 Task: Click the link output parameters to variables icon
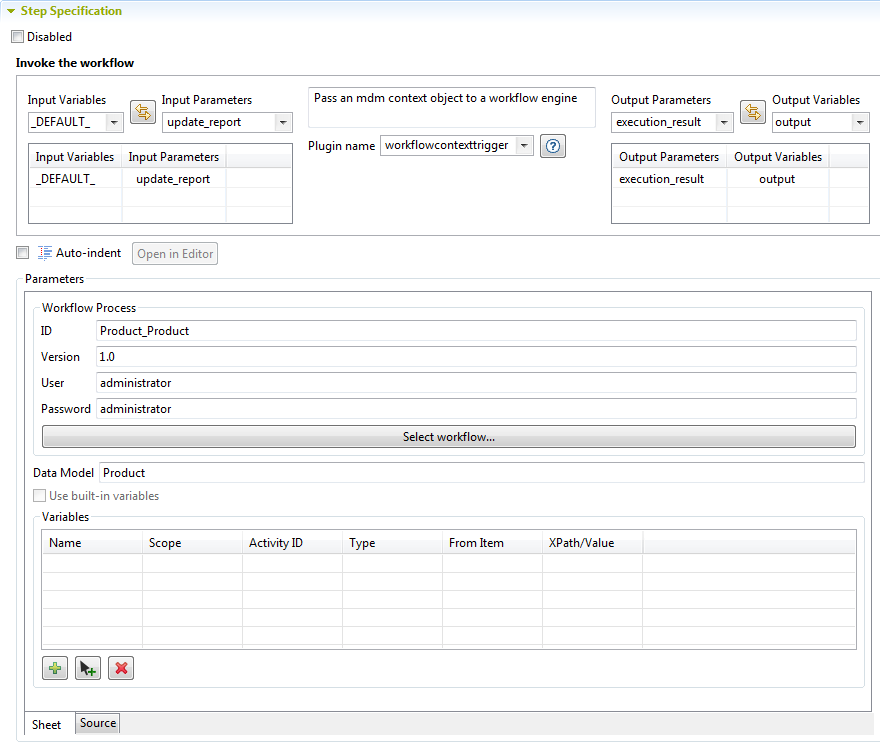(x=752, y=111)
